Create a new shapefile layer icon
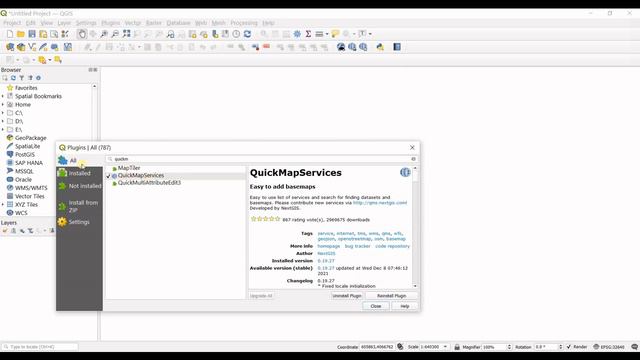Screen dimensions: 640x360 (x=32, y=47)
